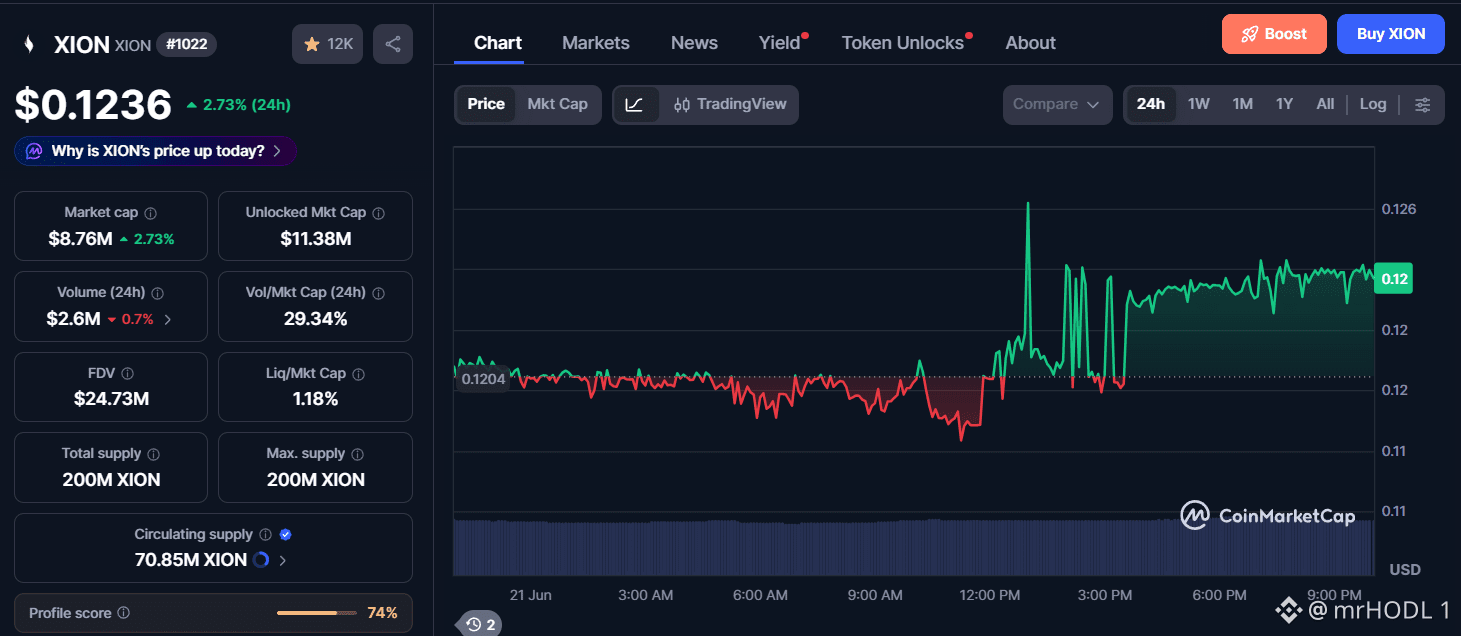Open the history events clock badge
Image resolution: width=1461 pixels, height=636 pixels.
(x=479, y=625)
